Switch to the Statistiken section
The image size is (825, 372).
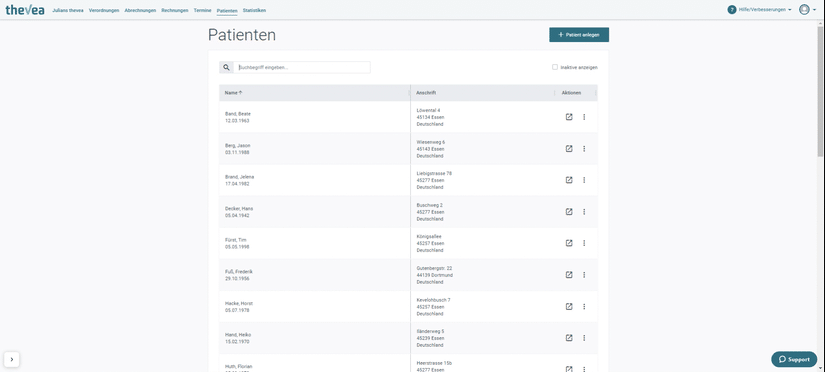[x=254, y=11]
